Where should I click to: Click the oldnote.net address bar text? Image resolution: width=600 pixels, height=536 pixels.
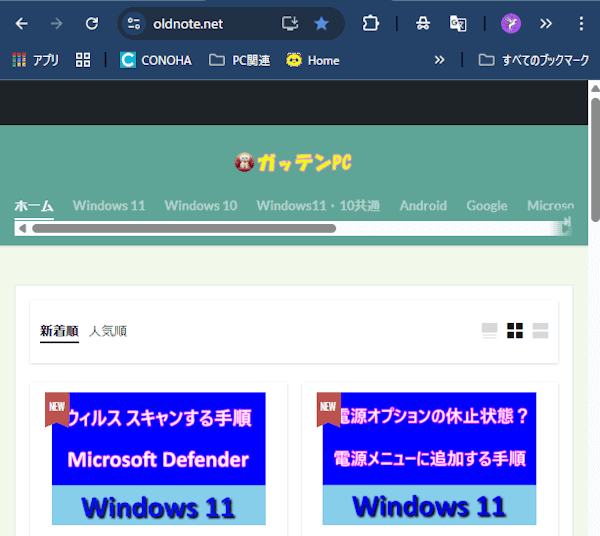point(188,24)
